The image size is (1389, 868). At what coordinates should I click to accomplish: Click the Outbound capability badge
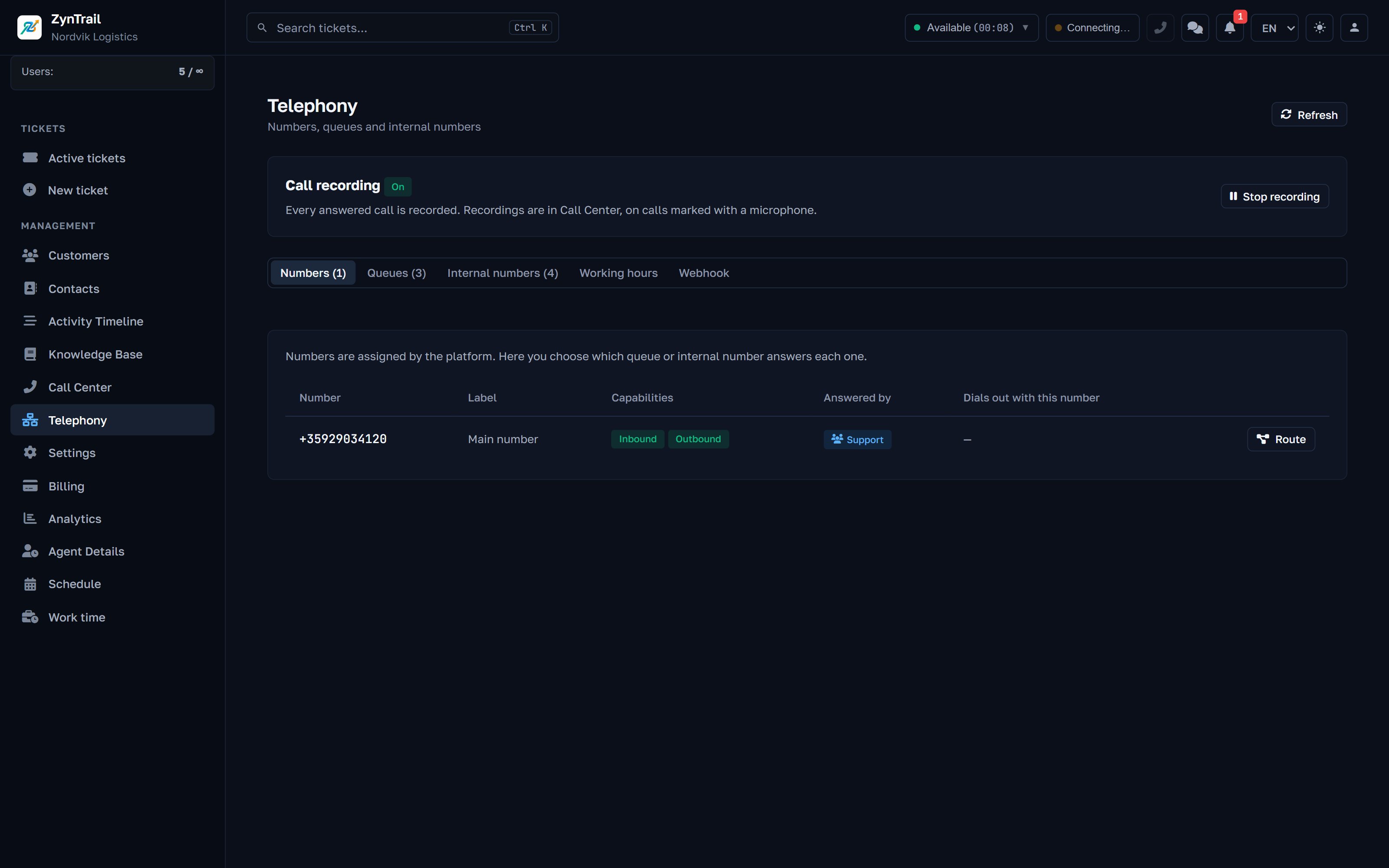[x=698, y=439]
